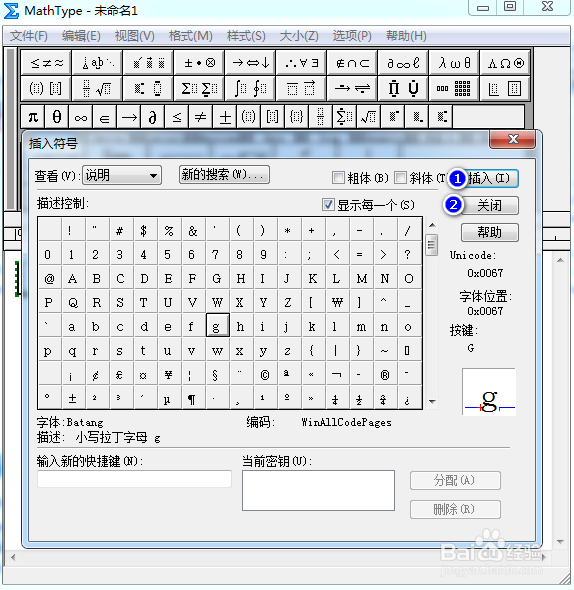Toggle the 粗体(B) bold checkbox
The image size is (574, 590).
click(x=338, y=177)
